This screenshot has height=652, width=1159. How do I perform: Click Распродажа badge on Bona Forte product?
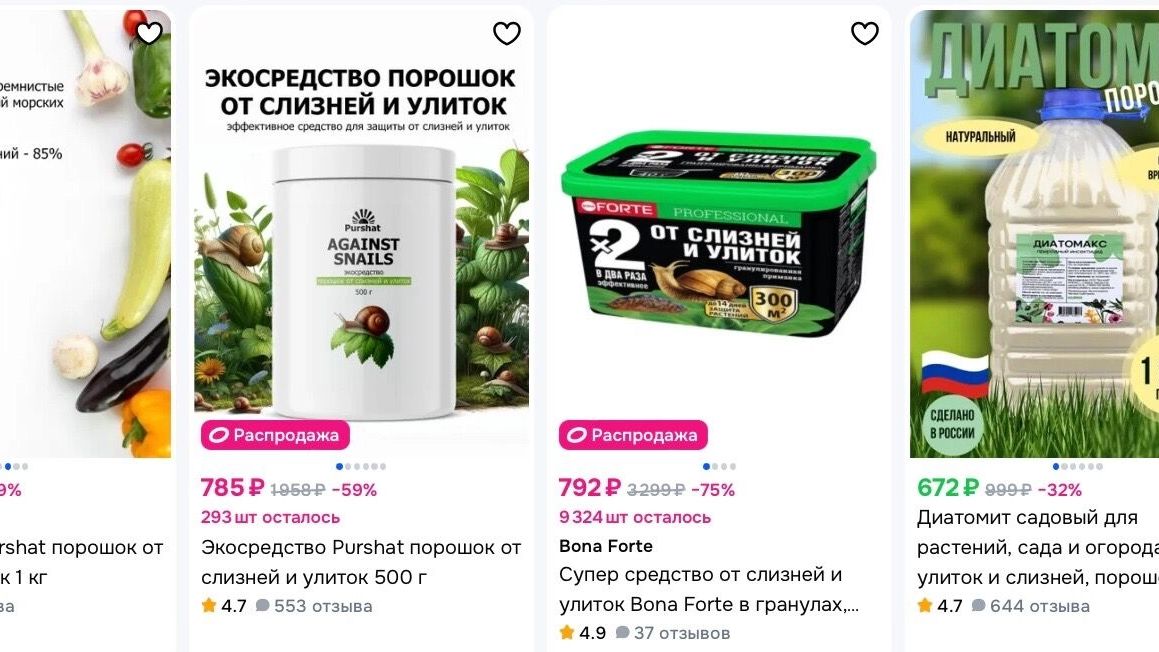click(633, 435)
